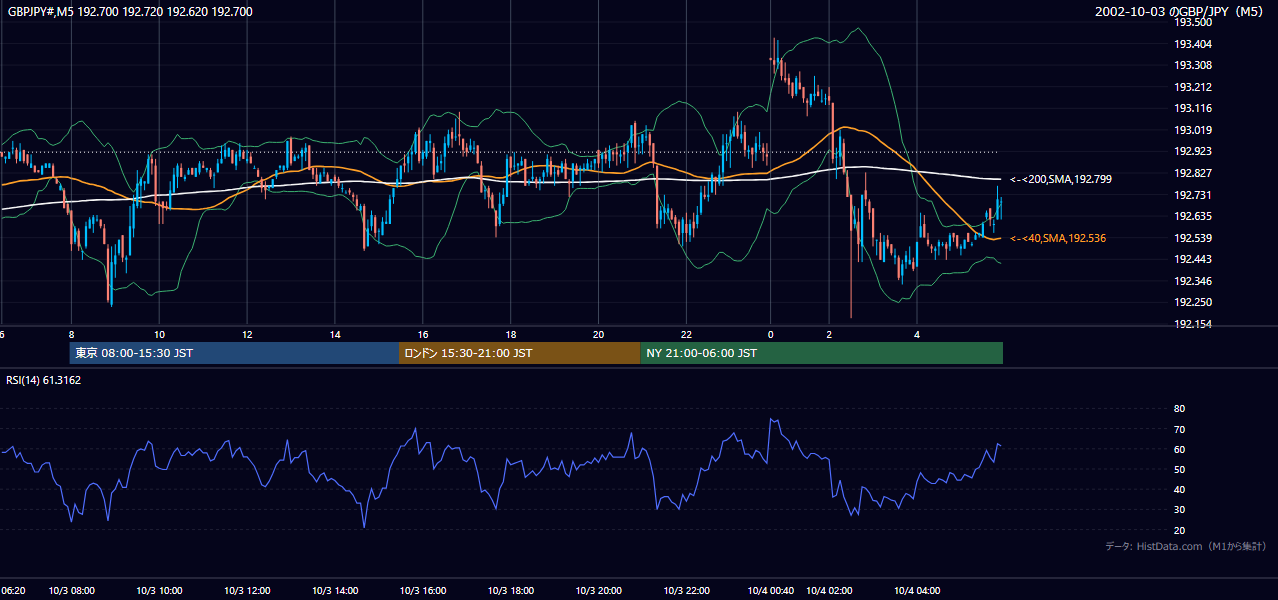Click the 193.500 price axis label
This screenshot has width=1278, height=600.
click(1192, 22)
